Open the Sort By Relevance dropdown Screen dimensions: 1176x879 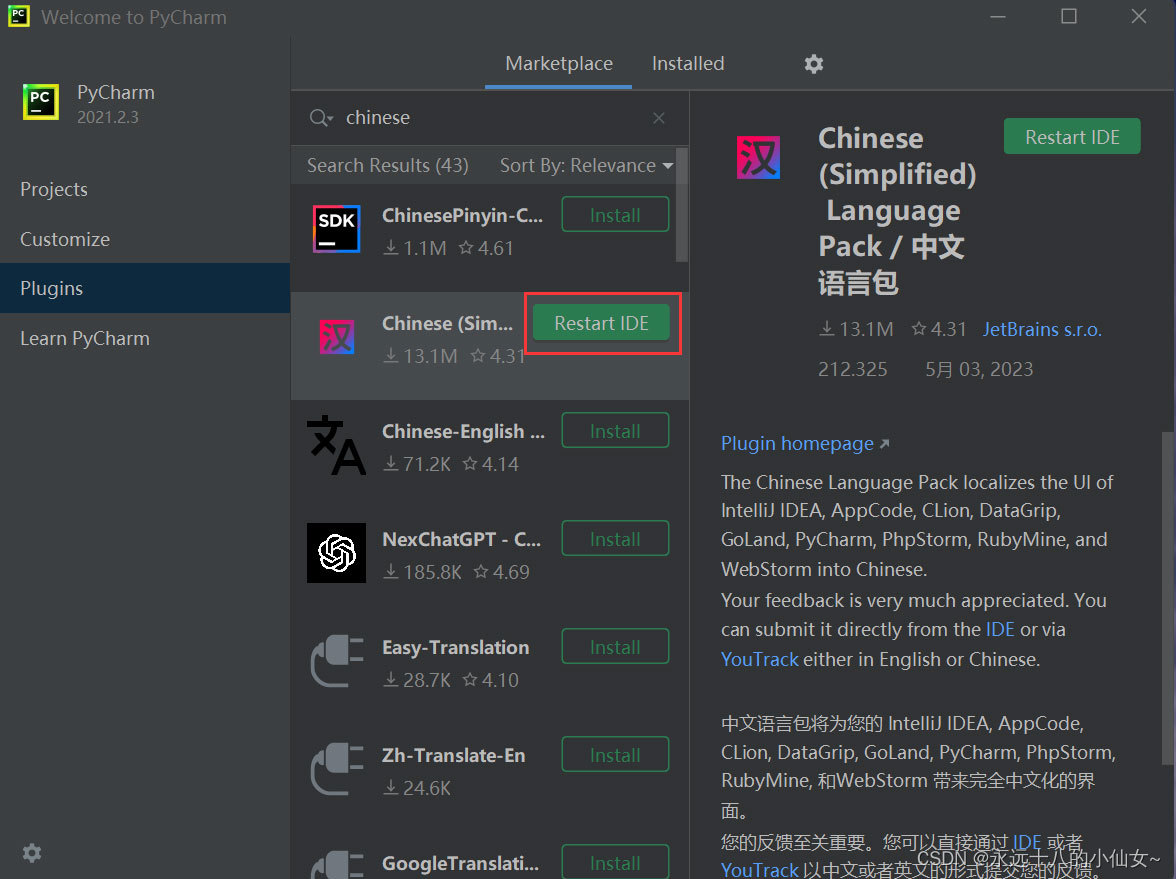[585, 166]
